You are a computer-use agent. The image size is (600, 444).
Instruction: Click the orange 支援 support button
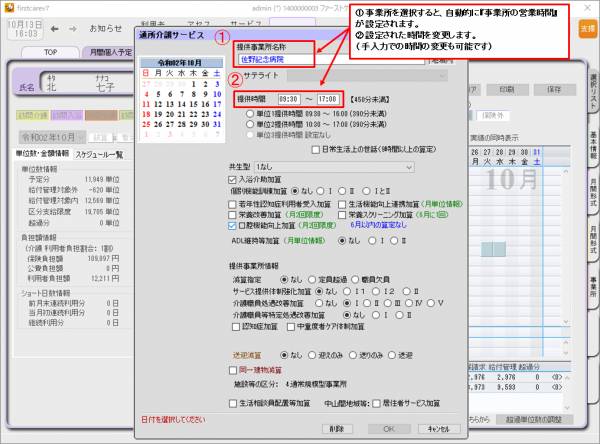tap(587, 28)
